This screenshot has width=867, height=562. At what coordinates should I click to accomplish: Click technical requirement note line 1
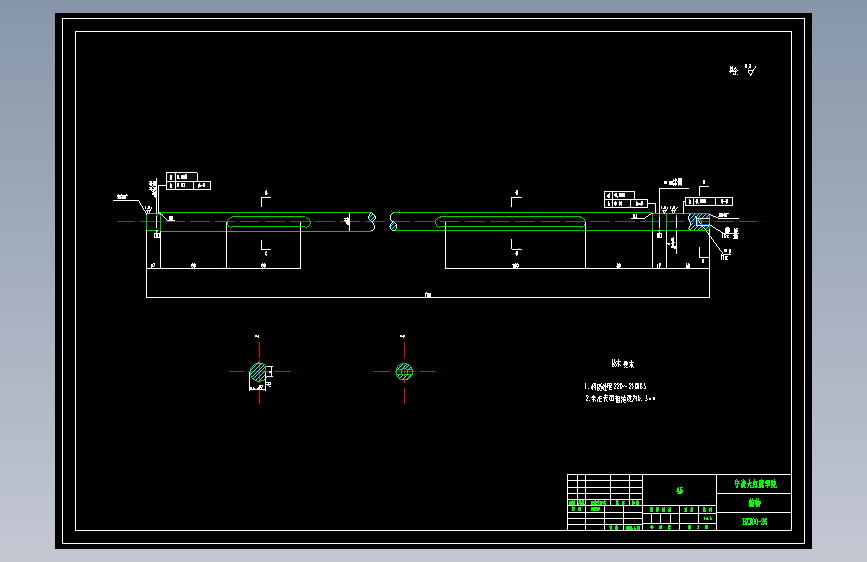click(615, 386)
